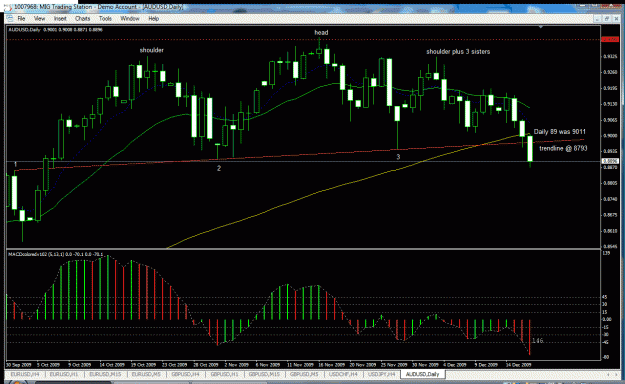The image size is (625, 384).
Task: Click the current price marker on the axis
Action: point(610,161)
